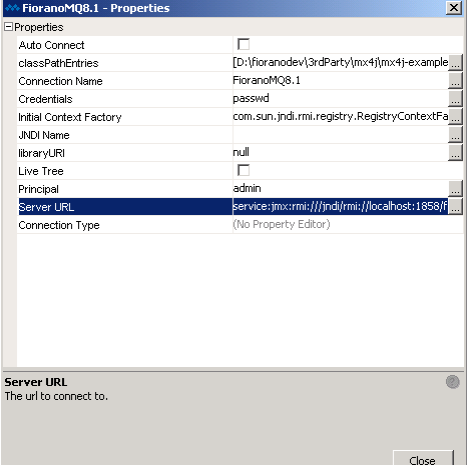Image resolution: width=467 pixels, height=465 pixels.
Task: Select the Credentials value field showing passwd
Action: click(x=340, y=99)
